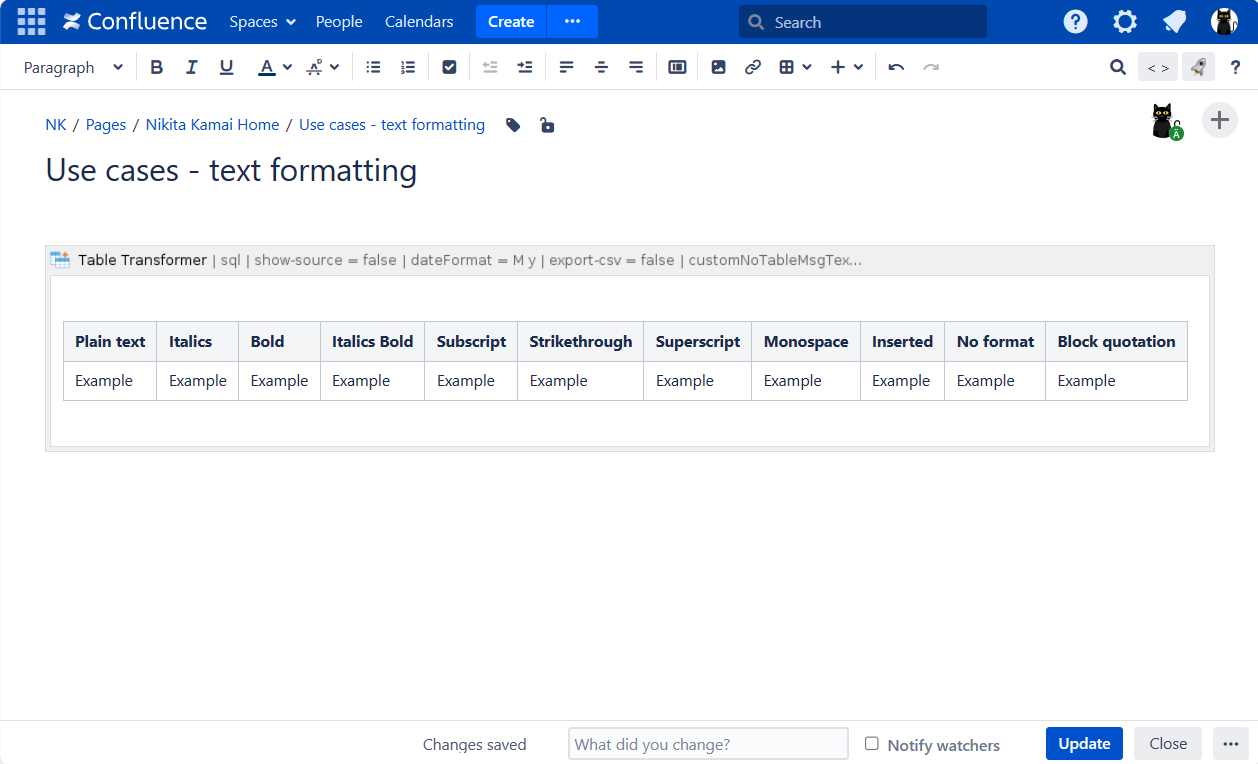
Task: Open the People menu item
Action: 339,22
